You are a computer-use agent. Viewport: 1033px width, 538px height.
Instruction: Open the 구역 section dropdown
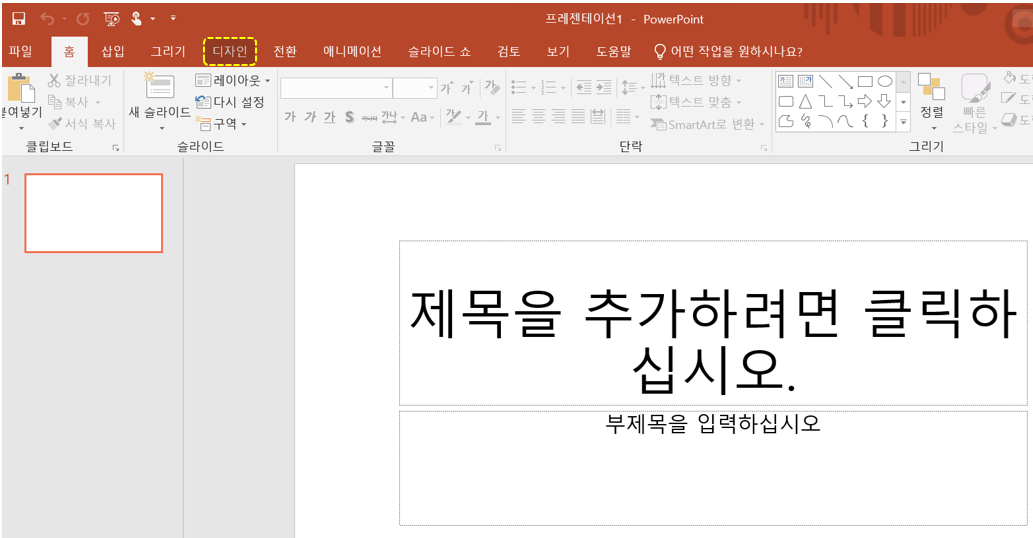click(x=221, y=123)
